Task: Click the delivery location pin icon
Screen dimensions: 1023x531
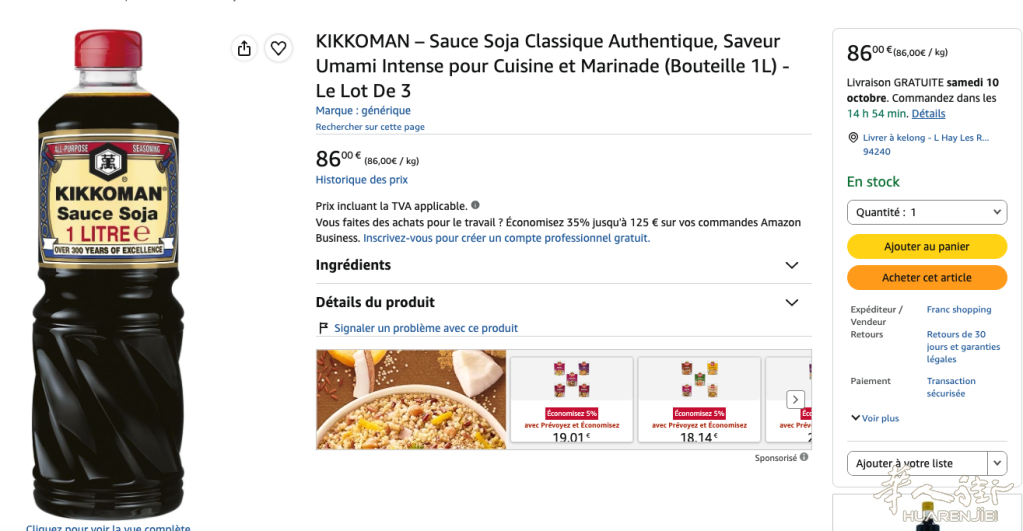Action: pyautogui.click(x=853, y=138)
